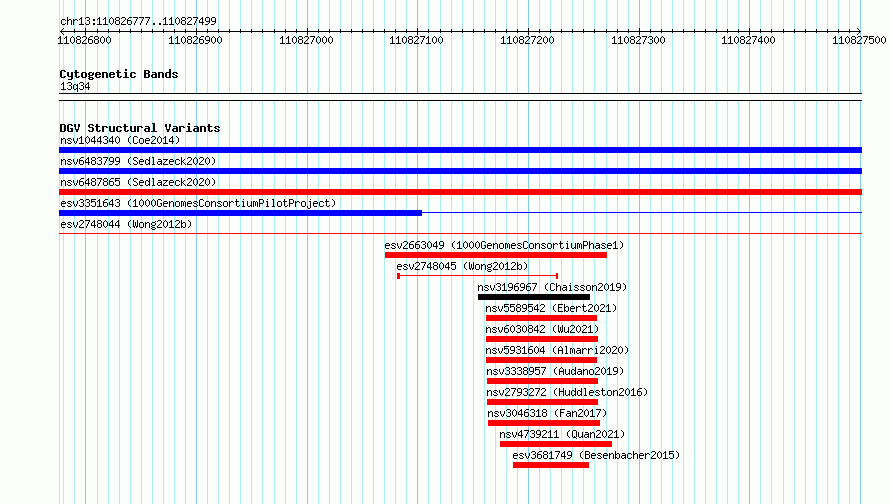Viewport: 890px width, 504px height.
Task: Click the chr13:110826777..110827499 region label
Action: tap(138, 21)
